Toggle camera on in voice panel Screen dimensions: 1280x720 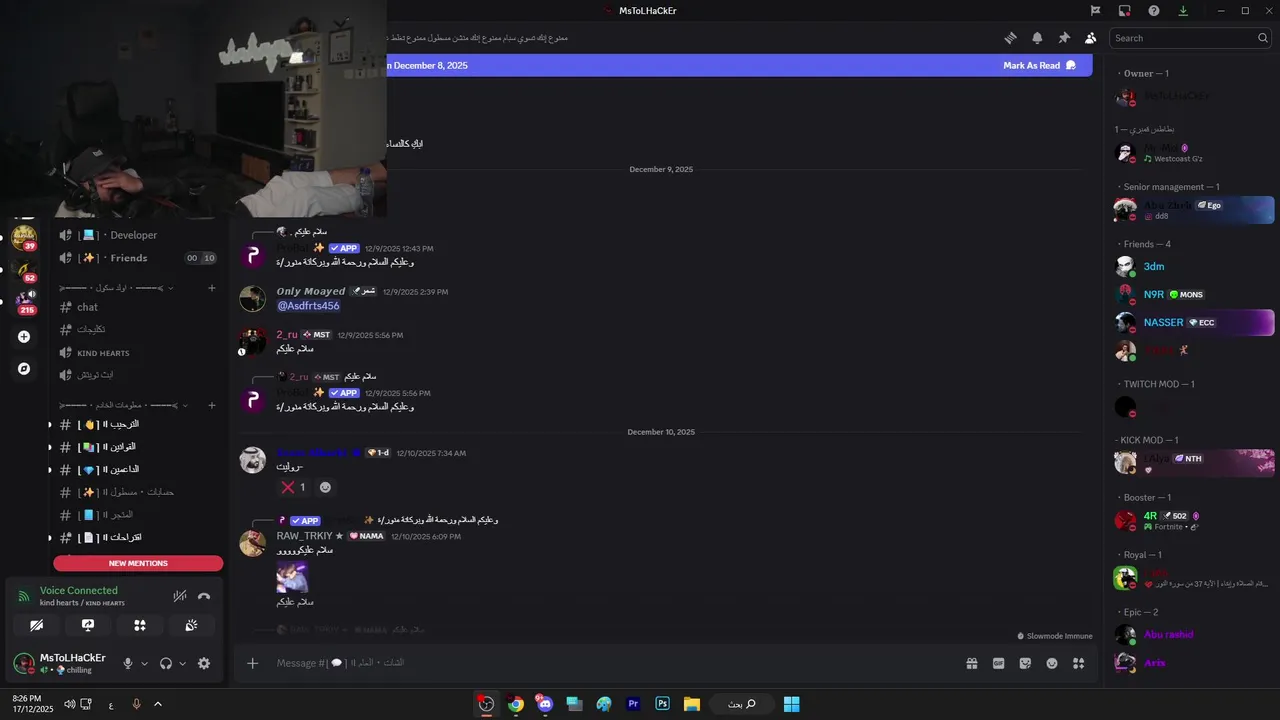[x=36, y=625]
